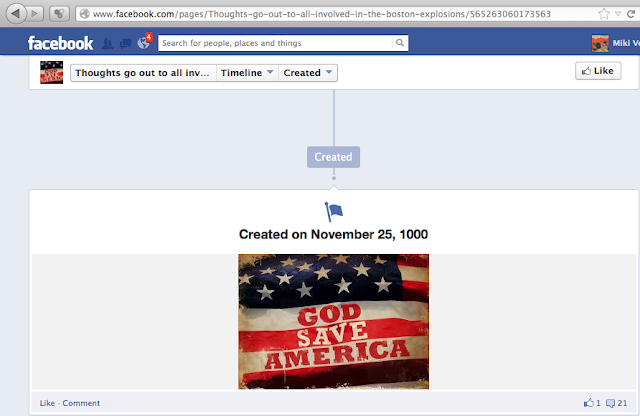Open the comments count bubble icon
The image size is (640, 416).
[610, 403]
